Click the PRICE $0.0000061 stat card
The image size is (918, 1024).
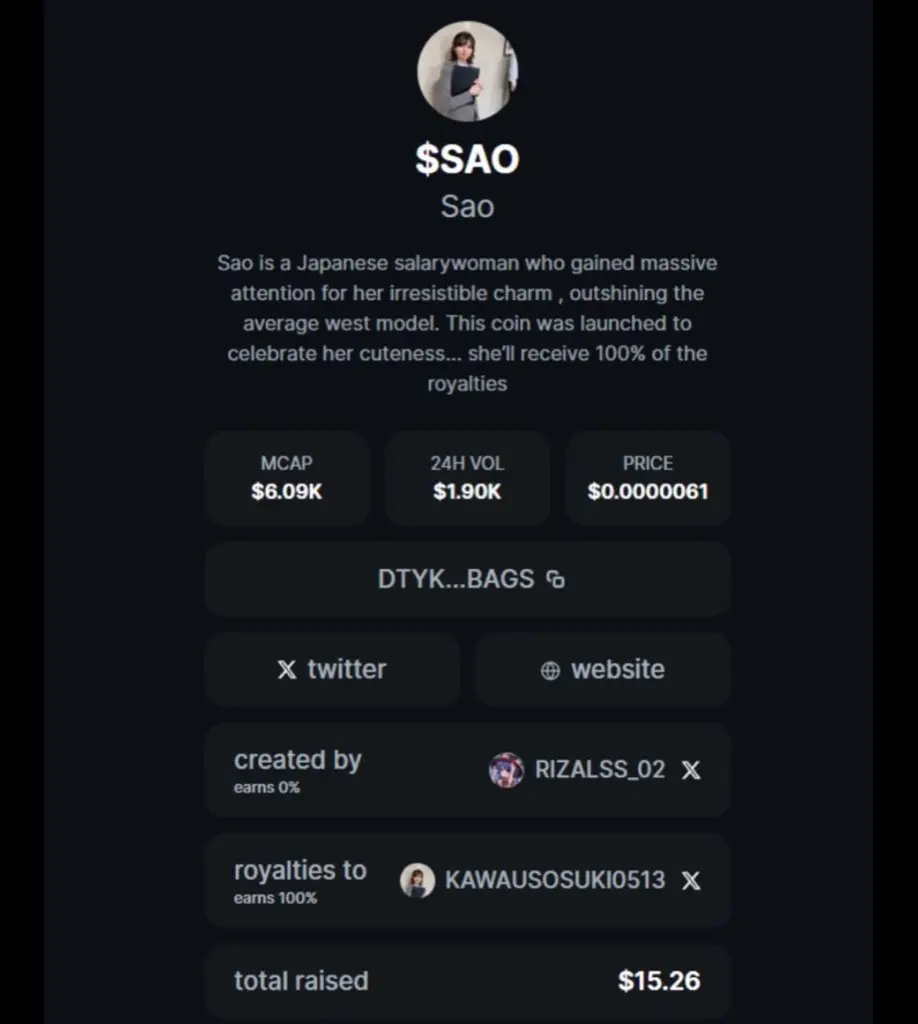[648, 478]
